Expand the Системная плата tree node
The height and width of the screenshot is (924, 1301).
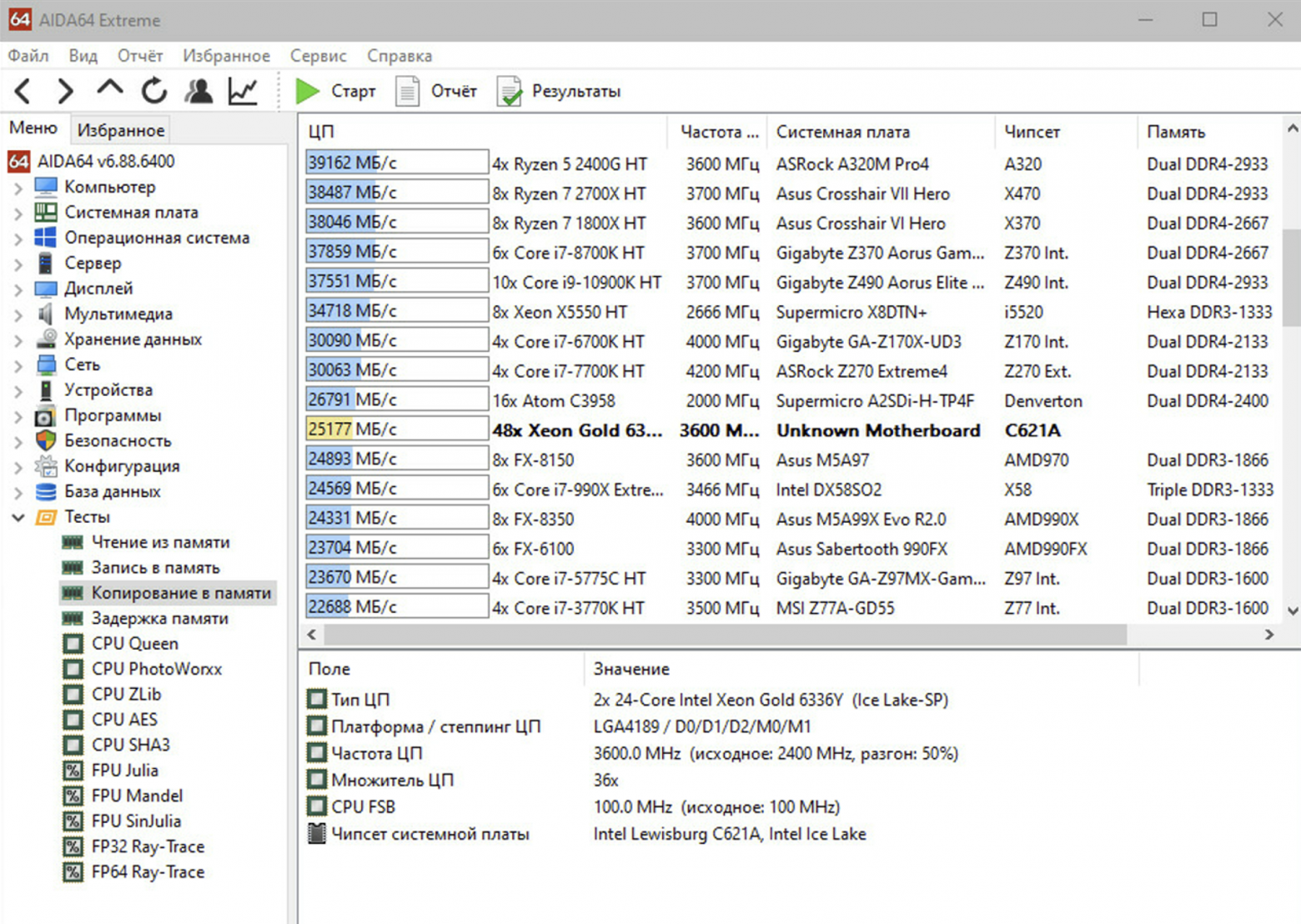point(18,213)
